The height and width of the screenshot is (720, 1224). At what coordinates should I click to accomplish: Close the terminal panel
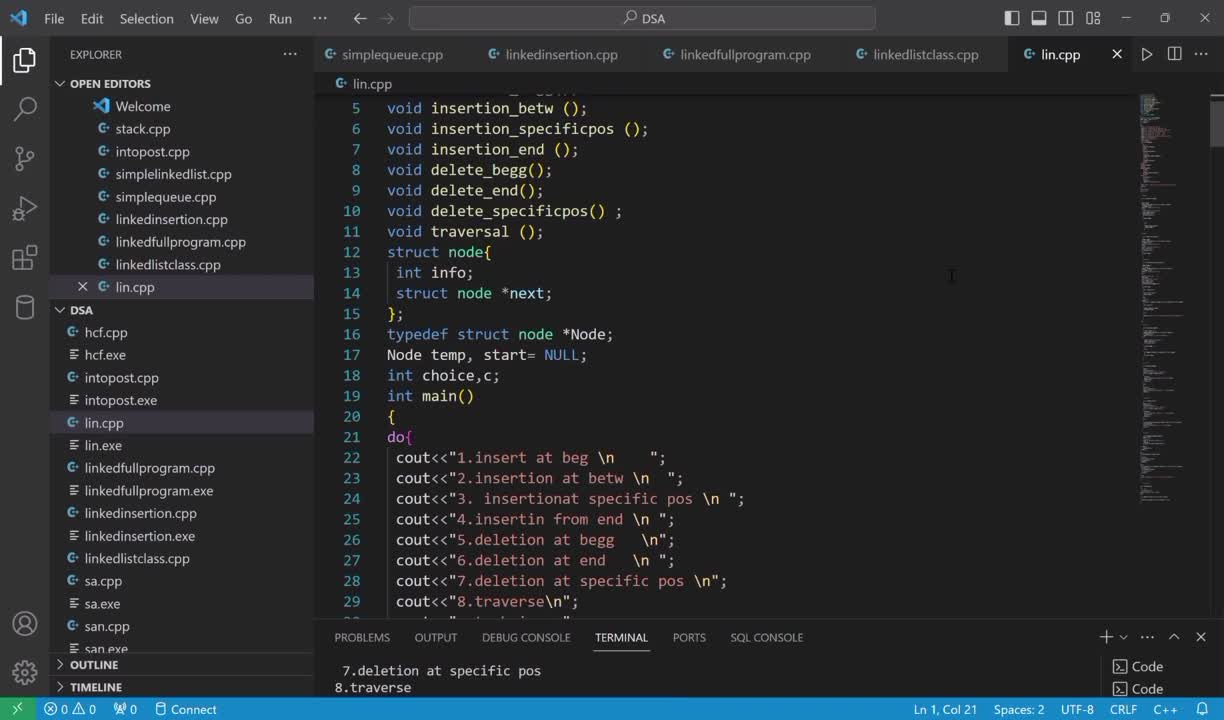pos(1201,637)
